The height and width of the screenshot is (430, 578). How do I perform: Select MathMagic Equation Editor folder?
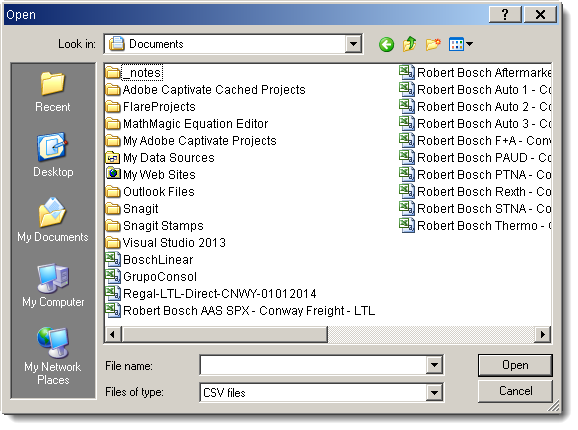[x=187, y=123]
